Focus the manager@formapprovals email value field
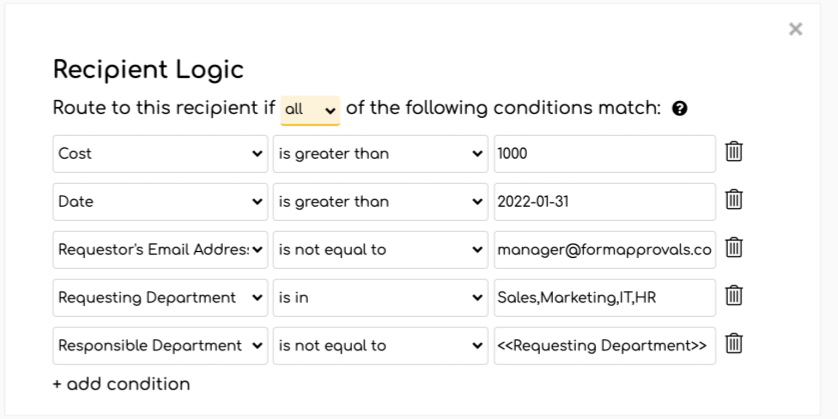Image resolution: width=838 pixels, height=419 pixels. [x=605, y=250]
